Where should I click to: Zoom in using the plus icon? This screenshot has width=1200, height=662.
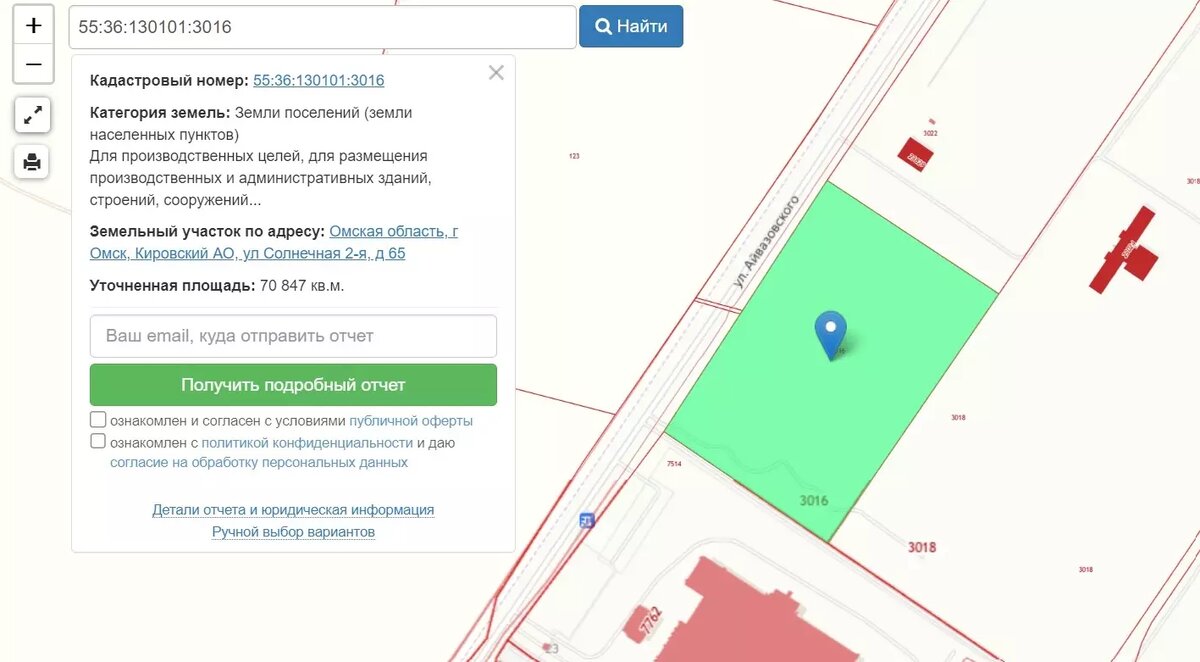[x=32, y=24]
